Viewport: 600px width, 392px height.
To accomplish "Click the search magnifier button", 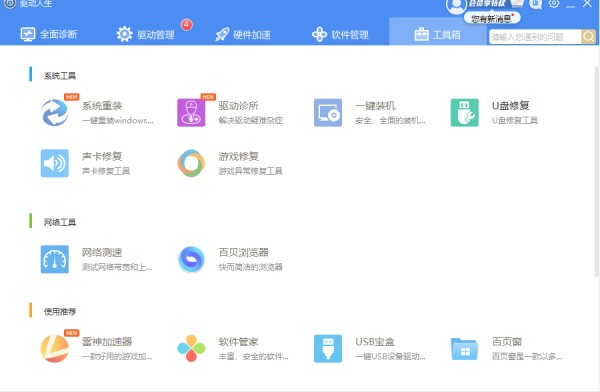I will pos(589,37).
